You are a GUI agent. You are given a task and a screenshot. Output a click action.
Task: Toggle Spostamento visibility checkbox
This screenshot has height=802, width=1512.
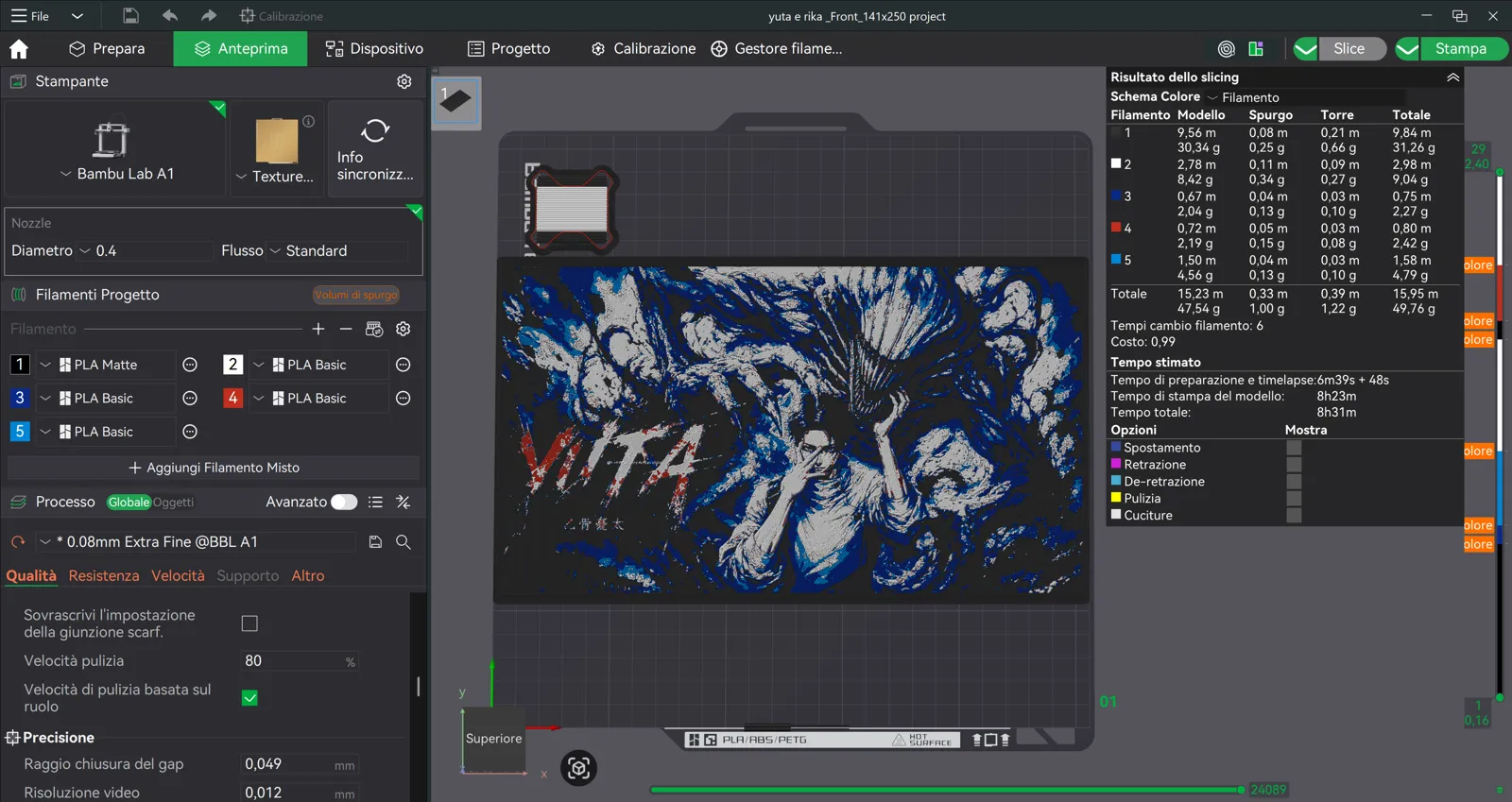[x=1294, y=448]
